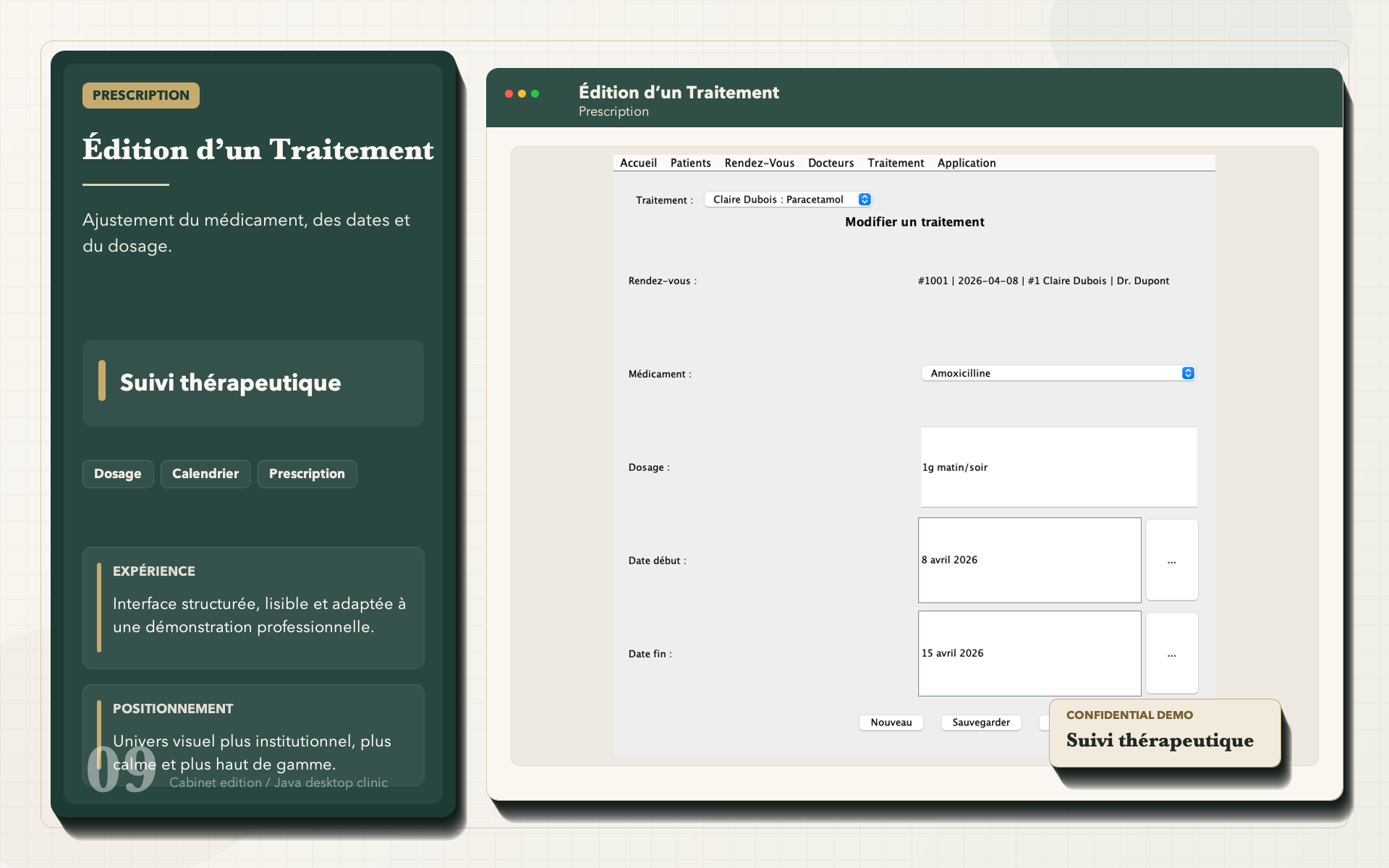Click the Nouveau button
The width and height of the screenshot is (1389, 868).
pos(891,723)
